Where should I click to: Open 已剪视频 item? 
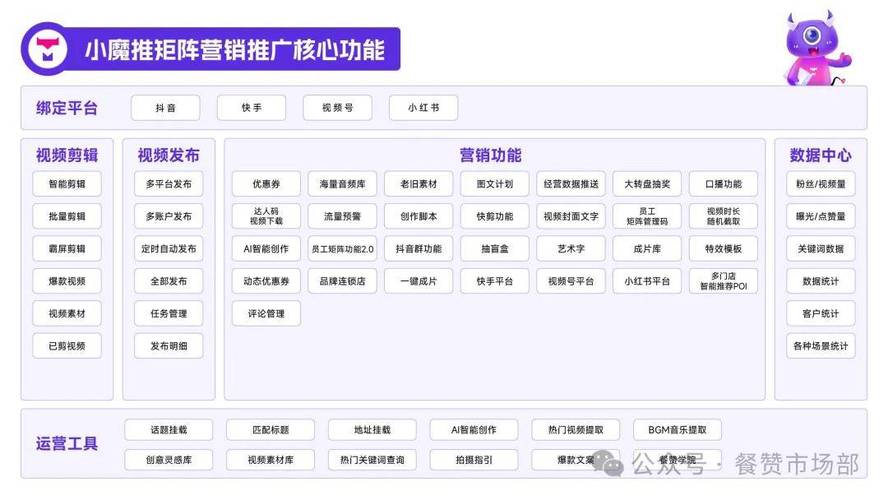tap(67, 346)
